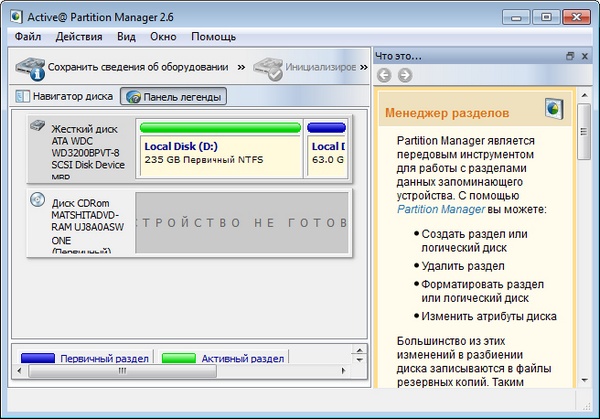
Task: Open the Помощь menu
Action: pyautogui.click(x=214, y=37)
